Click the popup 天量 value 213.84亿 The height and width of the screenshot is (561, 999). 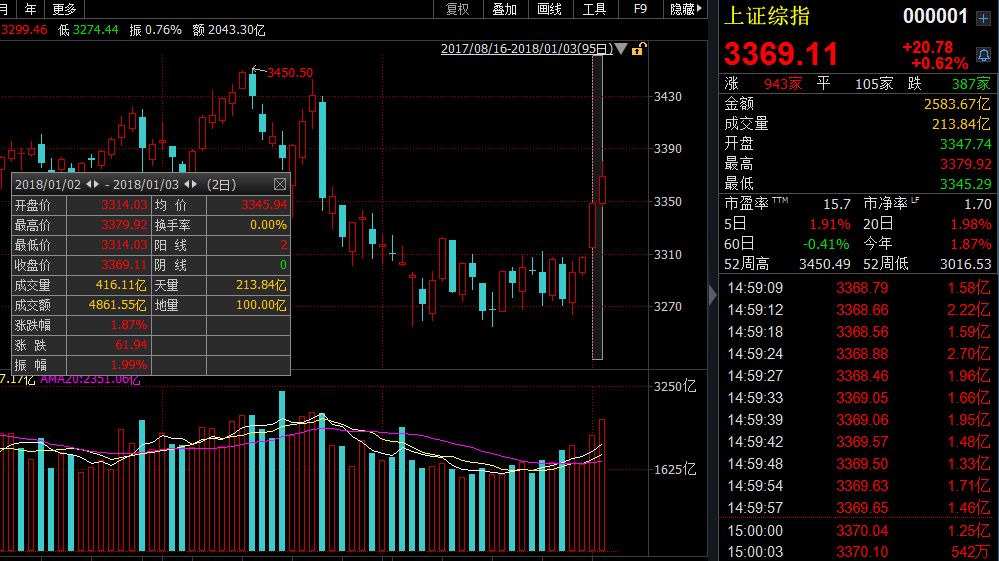point(261,285)
